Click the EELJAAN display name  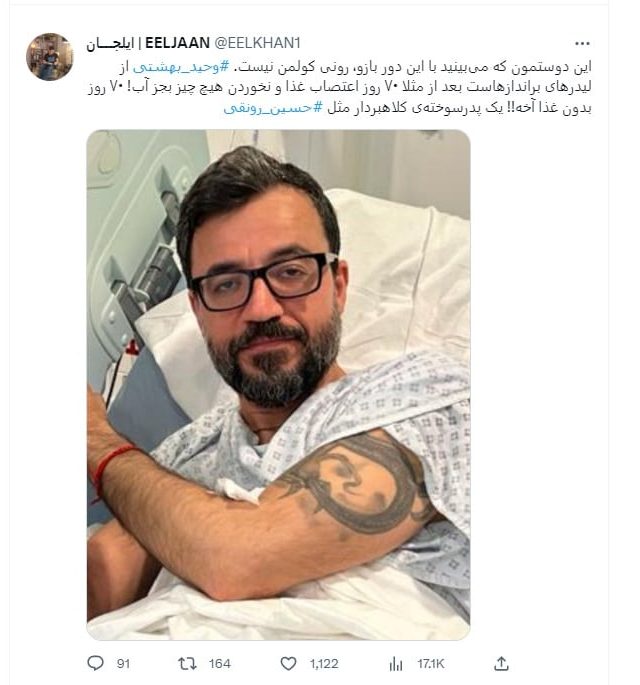point(177,43)
